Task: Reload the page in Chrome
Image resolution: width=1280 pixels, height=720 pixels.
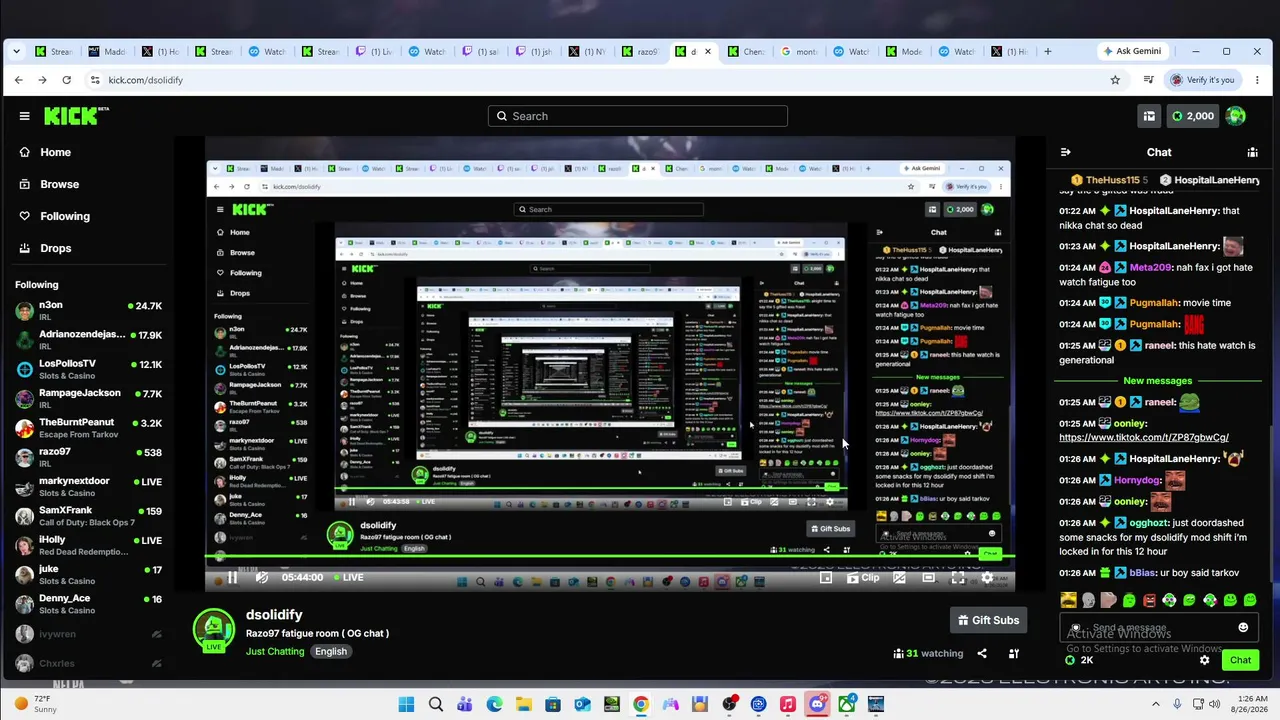Action: (66, 80)
